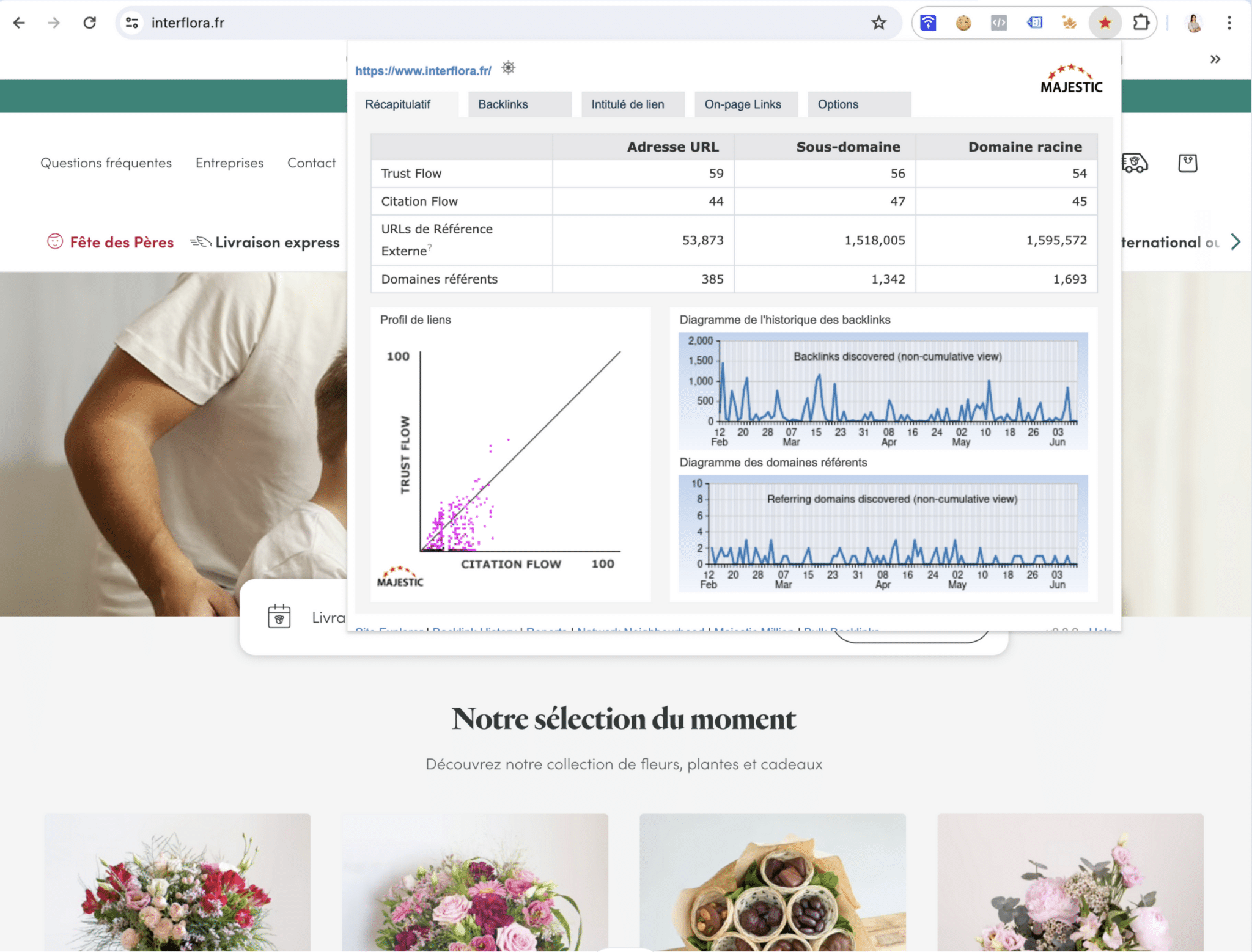This screenshot has height=952, width=1252.
Task: Open the Intitulé de lien tab
Action: [x=633, y=104]
